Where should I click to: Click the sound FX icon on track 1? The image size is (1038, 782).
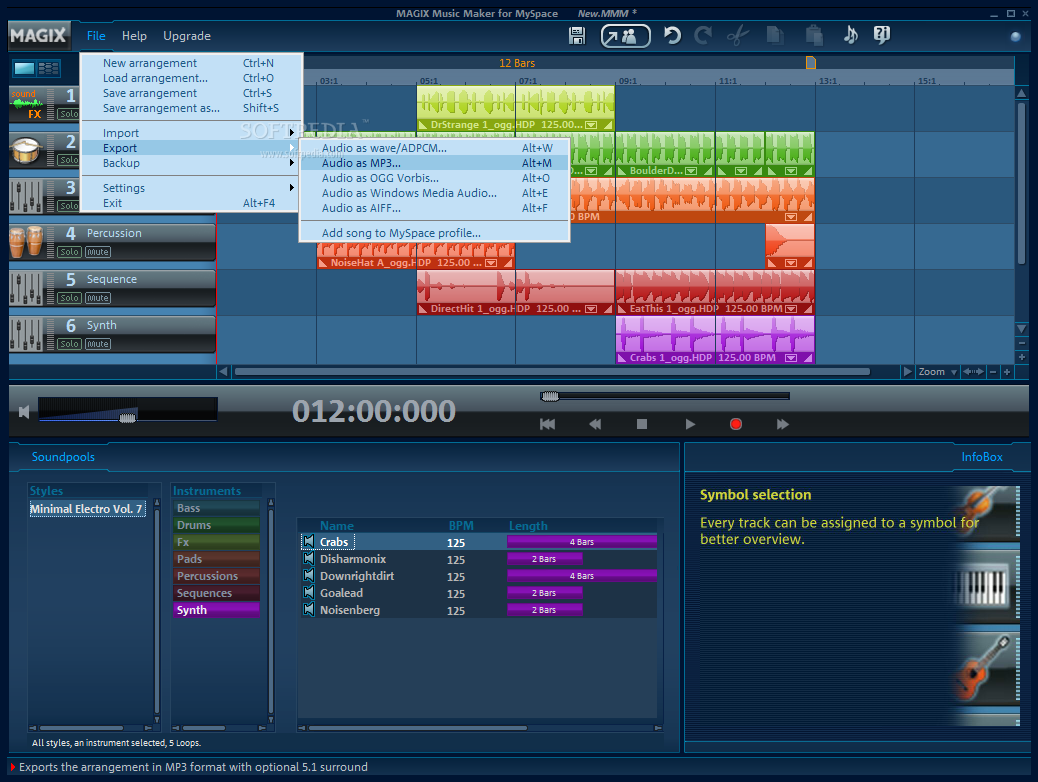27,104
